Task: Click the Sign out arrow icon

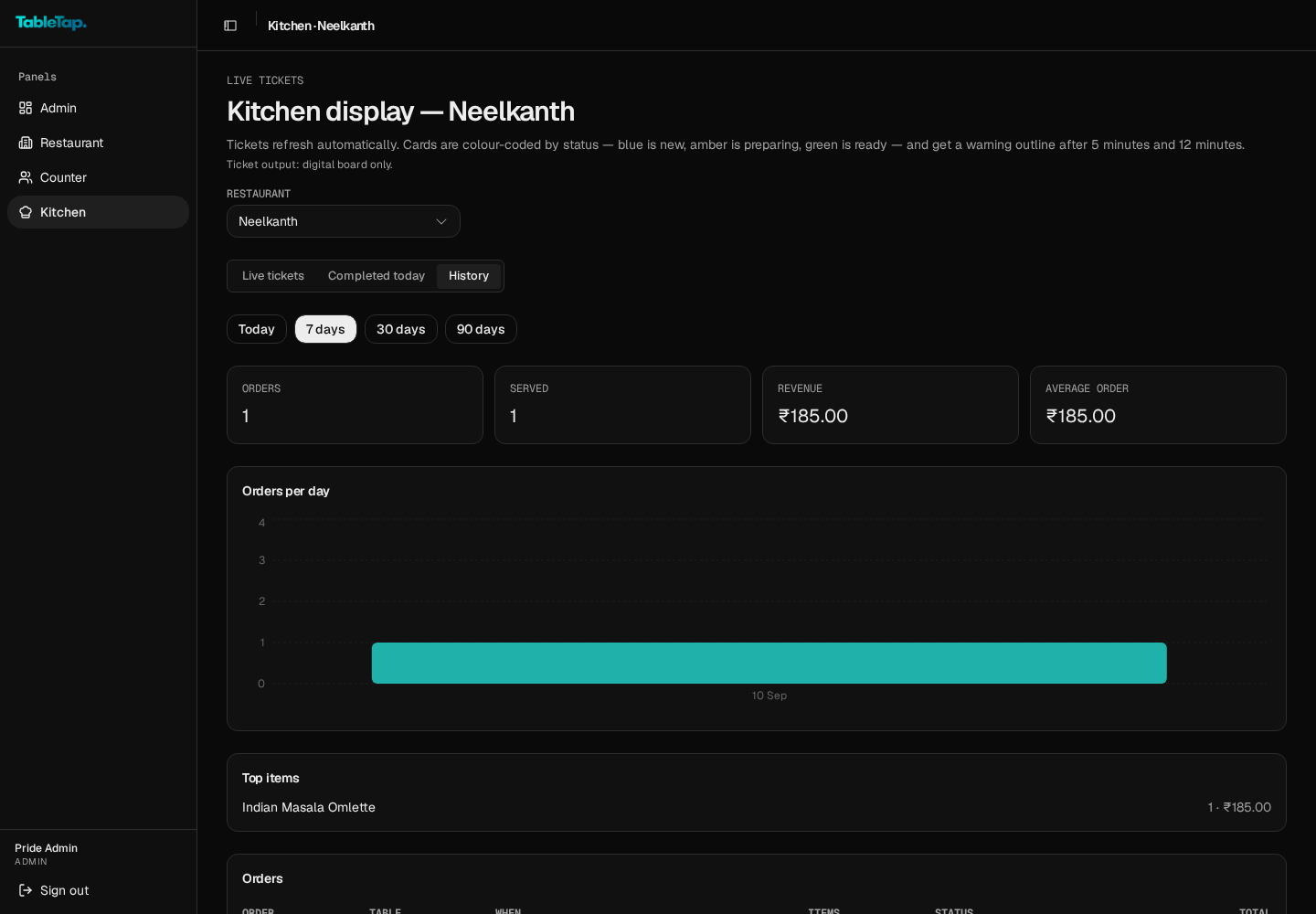Action: click(x=26, y=890)
